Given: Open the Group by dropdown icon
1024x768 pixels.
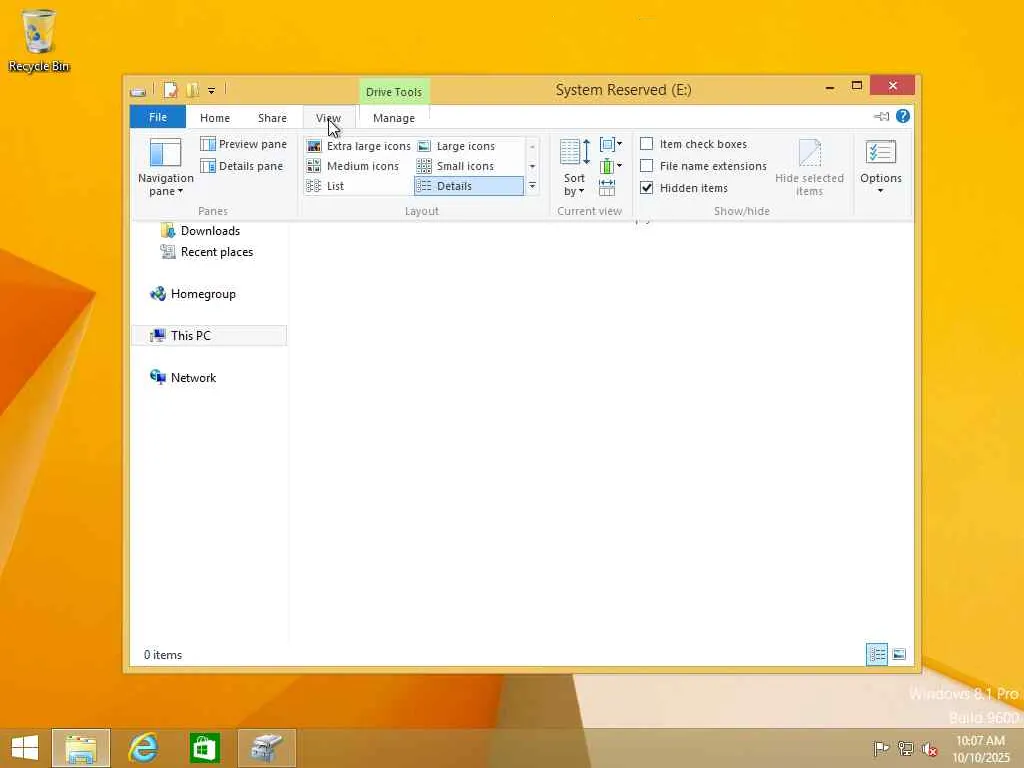Looking at the screenshot, I should point(611,144).
